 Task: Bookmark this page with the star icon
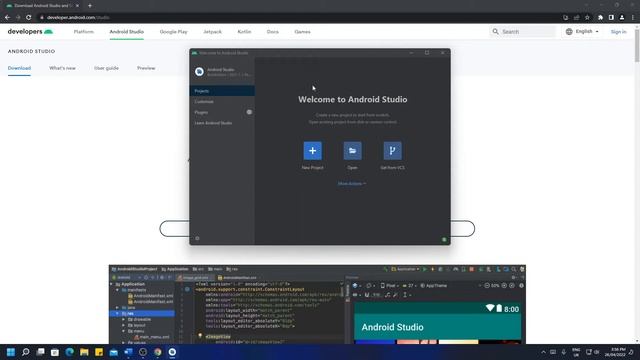pos(587,18)
